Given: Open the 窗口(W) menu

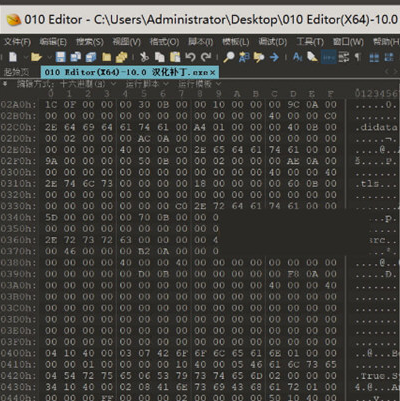Looking at the screenshot, I should [x=348, y=42].
